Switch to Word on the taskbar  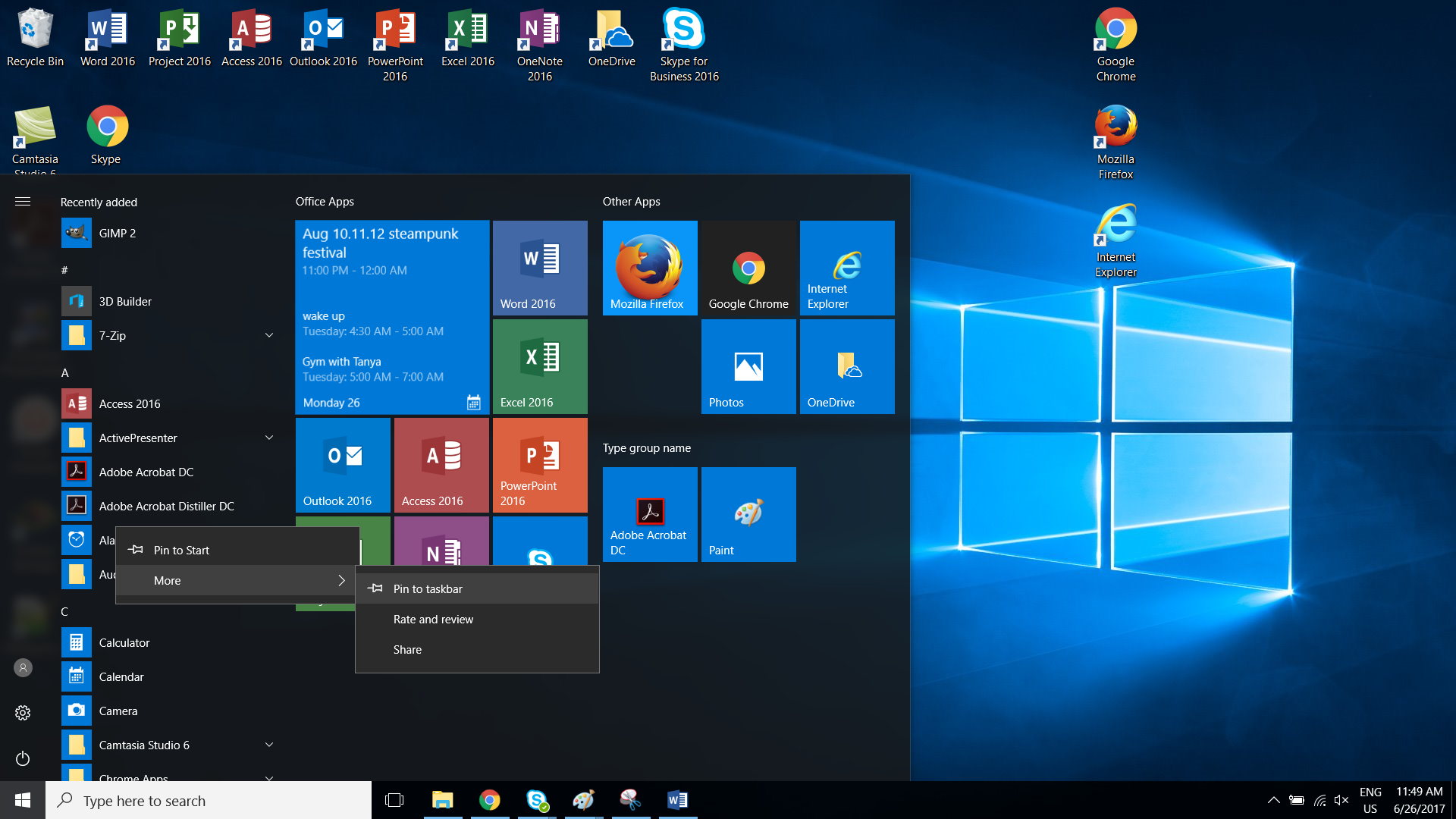pos(677,800)
